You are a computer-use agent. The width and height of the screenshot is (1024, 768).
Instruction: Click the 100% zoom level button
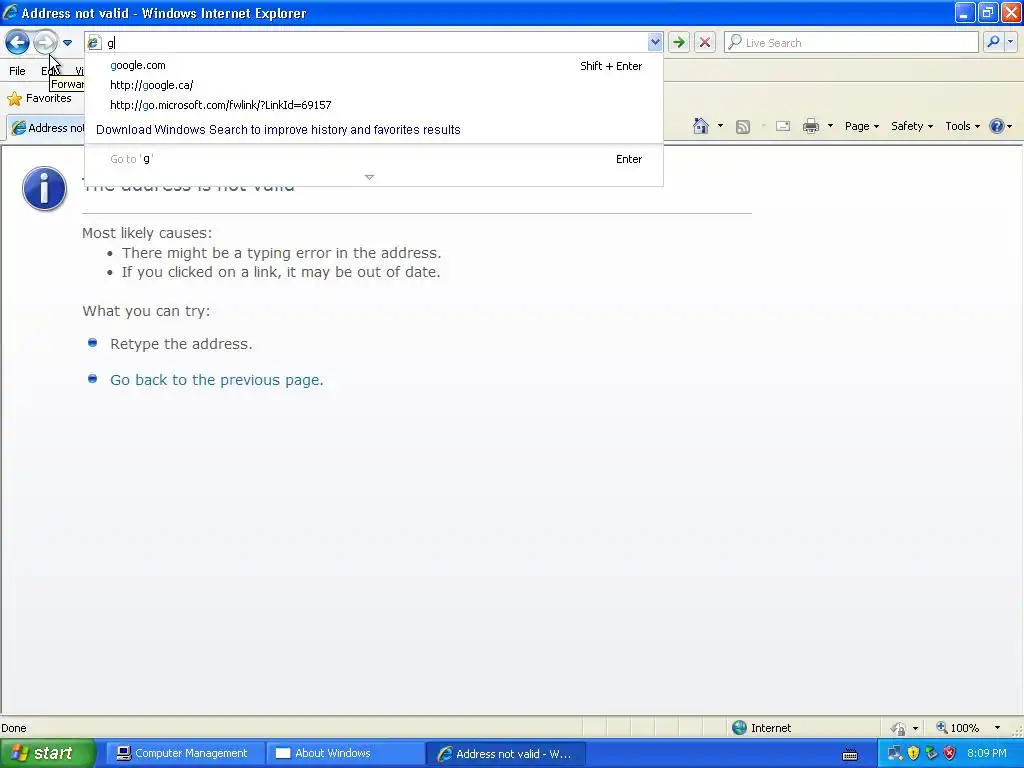pos(957,728)
